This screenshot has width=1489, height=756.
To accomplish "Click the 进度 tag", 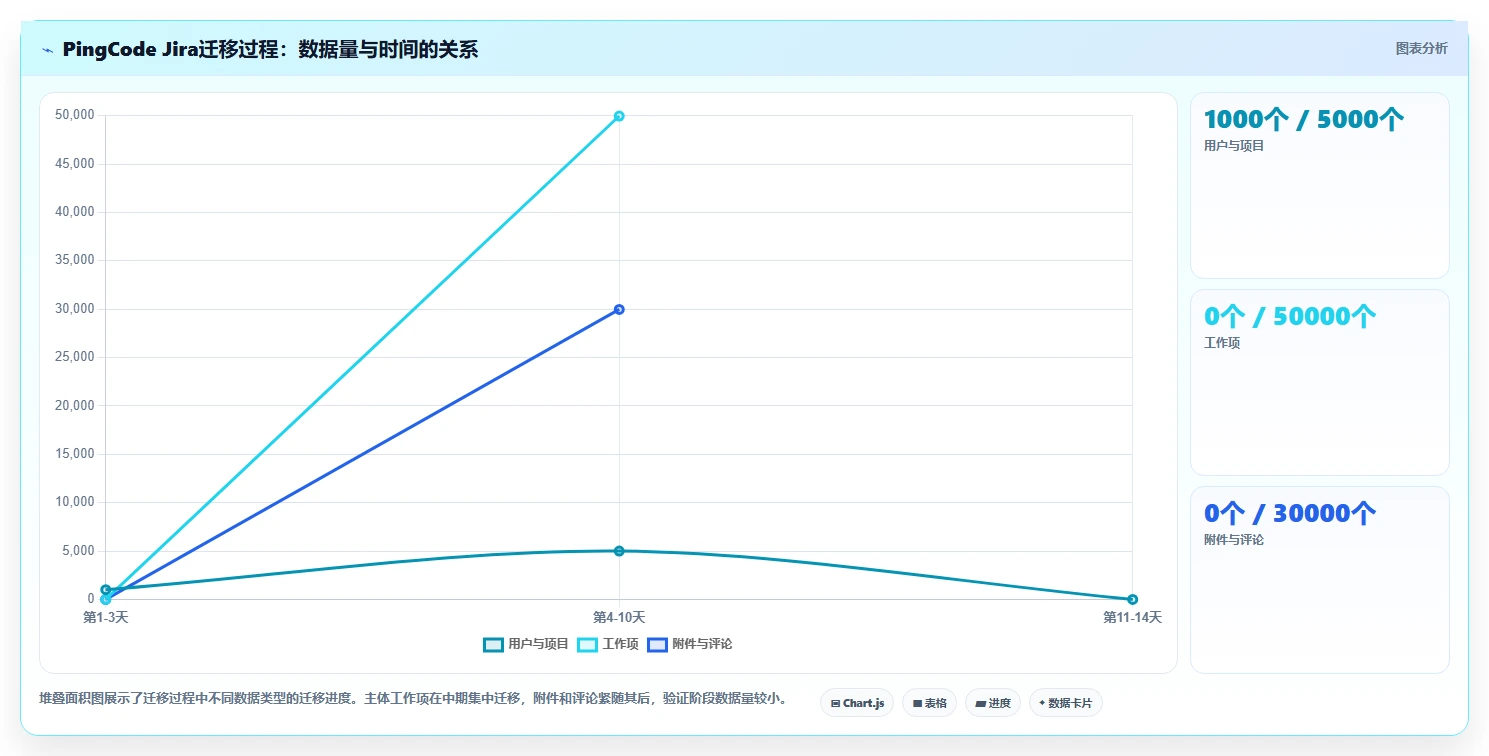I will pos(992,703).
